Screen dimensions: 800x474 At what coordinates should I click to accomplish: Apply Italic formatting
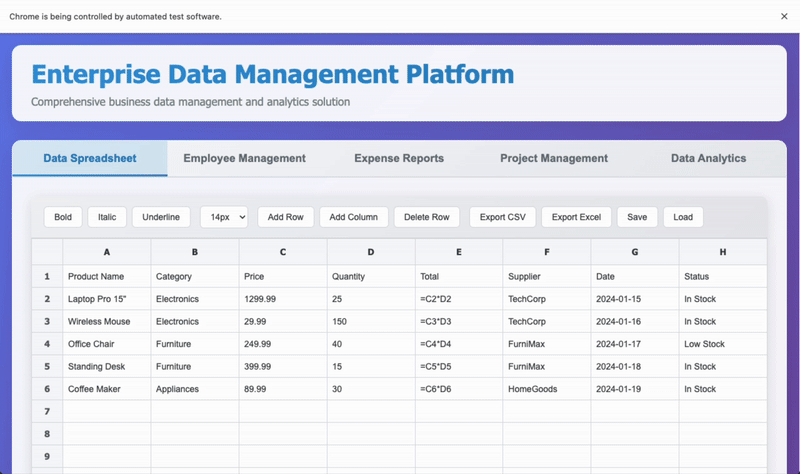tap(107, 217)
